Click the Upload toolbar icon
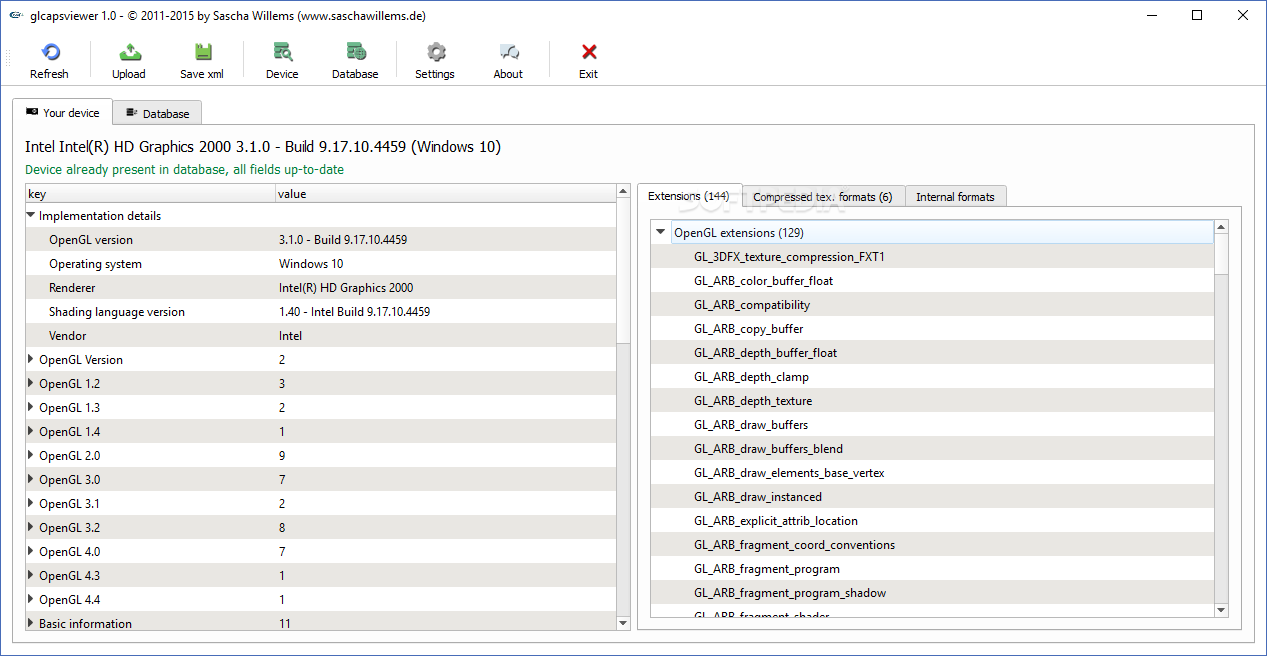 128,52
